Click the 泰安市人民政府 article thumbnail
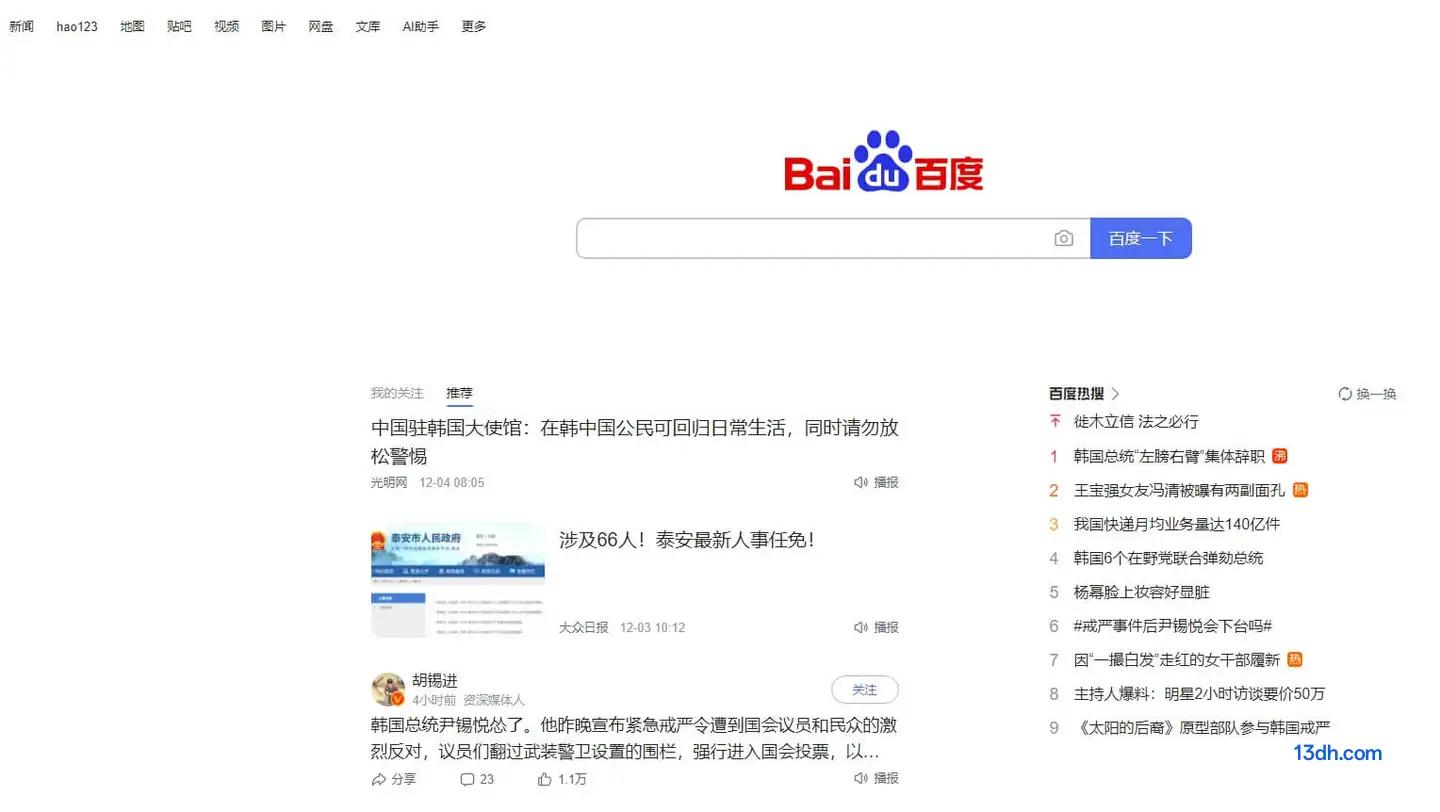This screenshot has width=1440, height=812. 459,580
